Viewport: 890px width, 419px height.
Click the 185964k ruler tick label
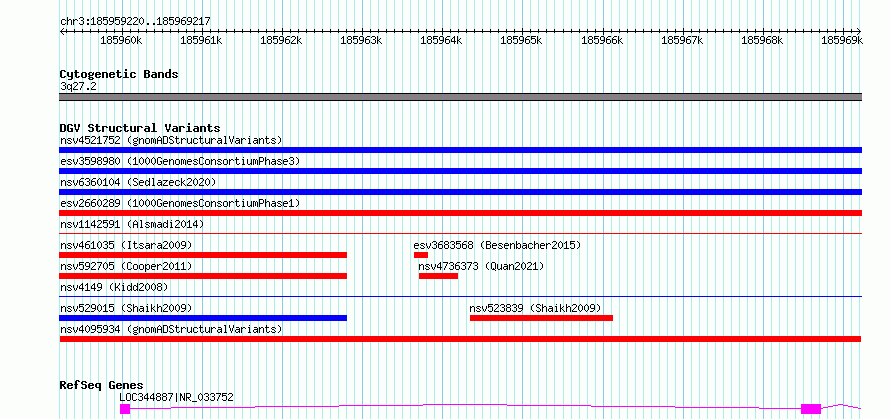click(x=441, y=40)
